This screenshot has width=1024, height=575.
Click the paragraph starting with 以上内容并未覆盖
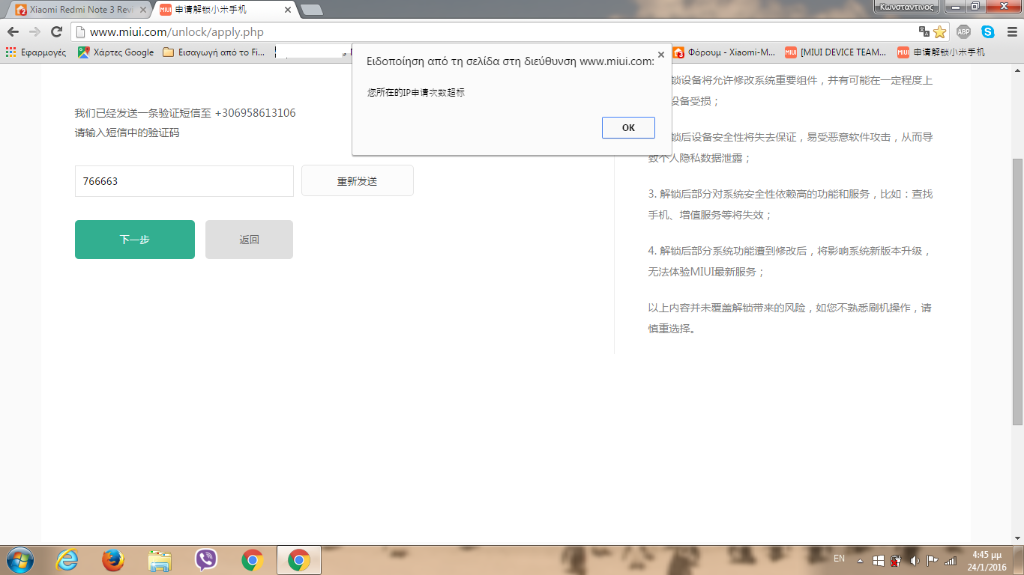[x=790, y=318]
